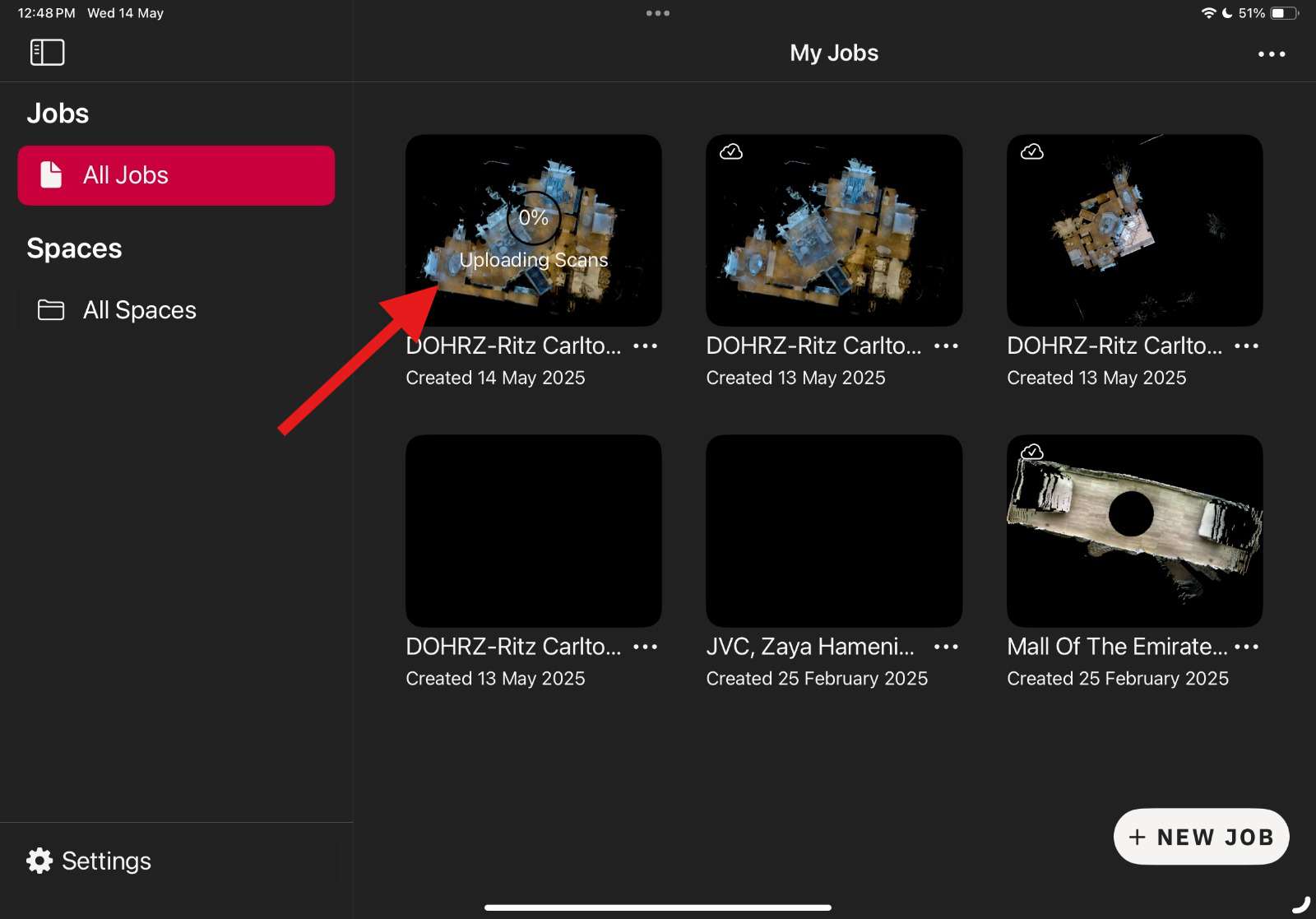Click the Wi-Fi status icon

tap(1208, 13)
